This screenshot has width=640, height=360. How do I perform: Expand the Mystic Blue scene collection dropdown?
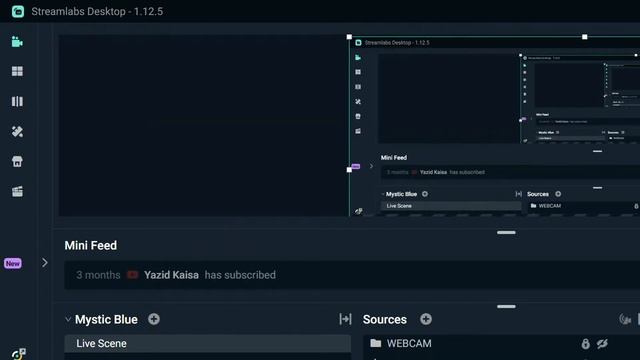(x=68, y=319)
